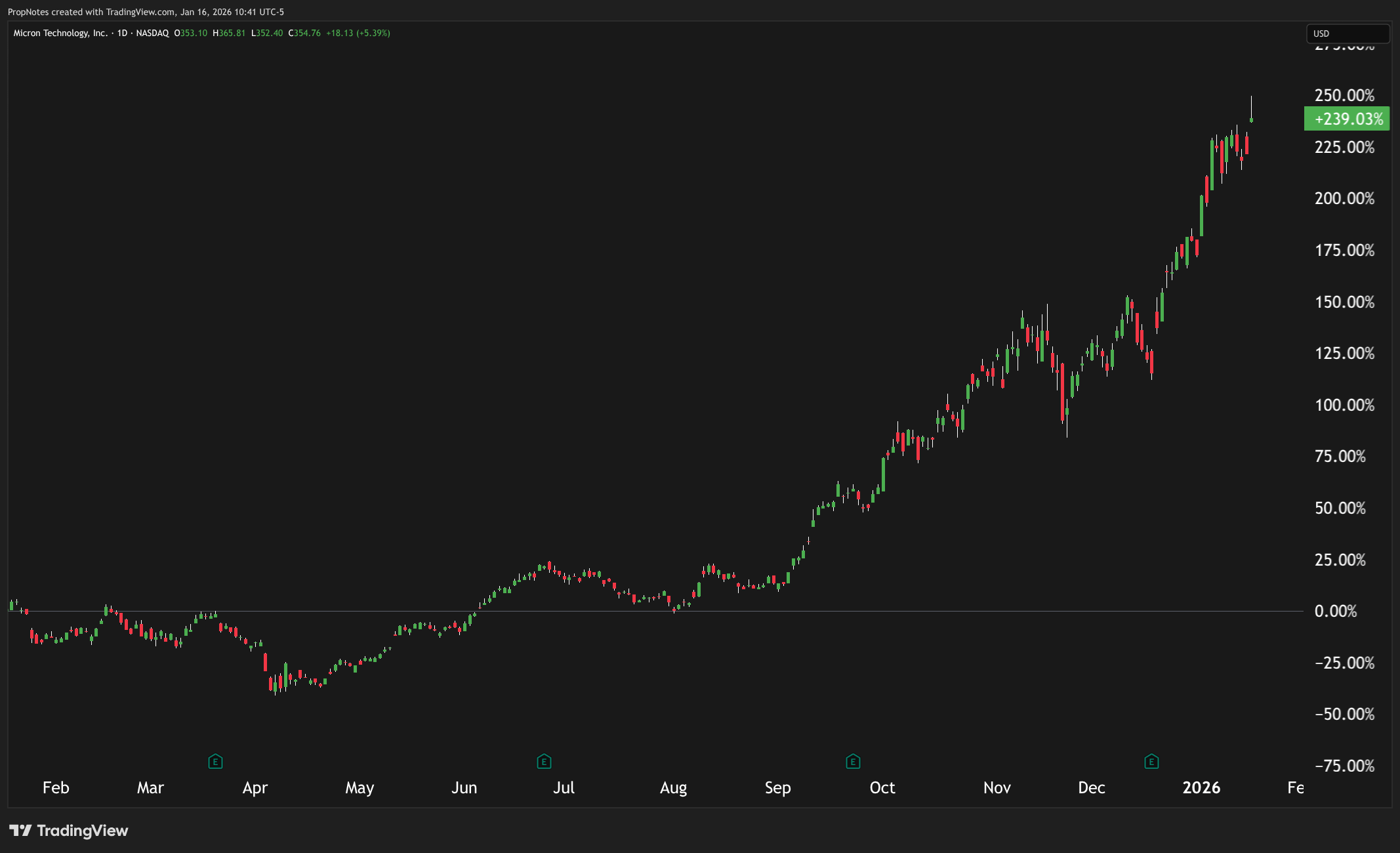Click the TradingView logo at bottom left

point(70,830)
